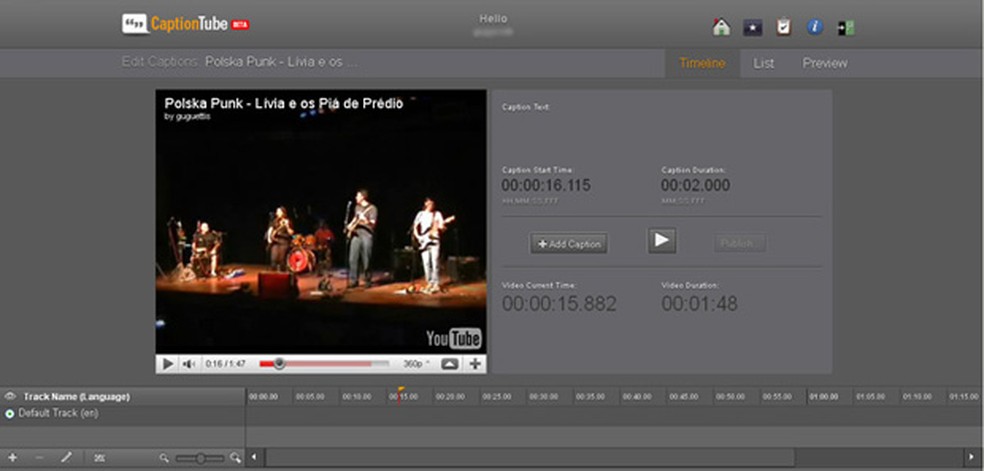The width and height of the screenshot is (984, 471).
Task: Add a new track with plus icon
Action: point(12,457)
